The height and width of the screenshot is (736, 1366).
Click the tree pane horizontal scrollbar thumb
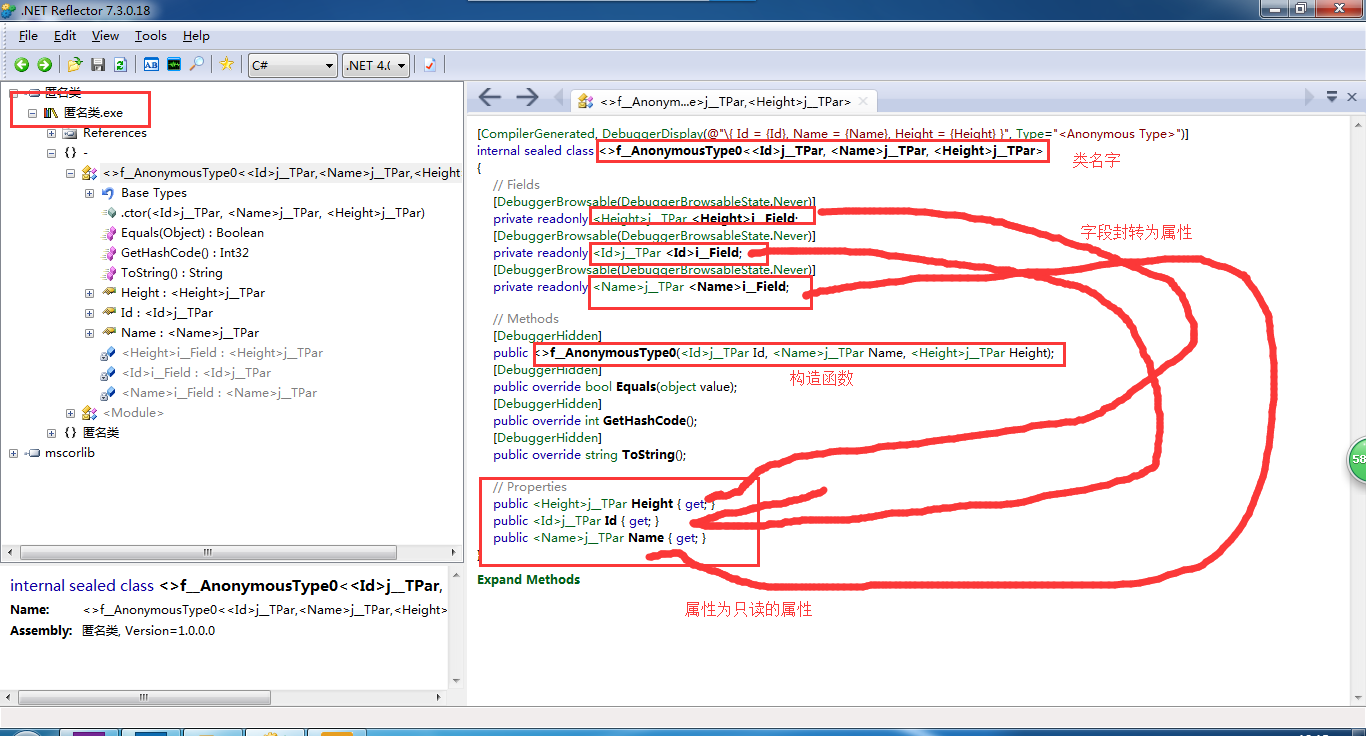coord(207,552)
